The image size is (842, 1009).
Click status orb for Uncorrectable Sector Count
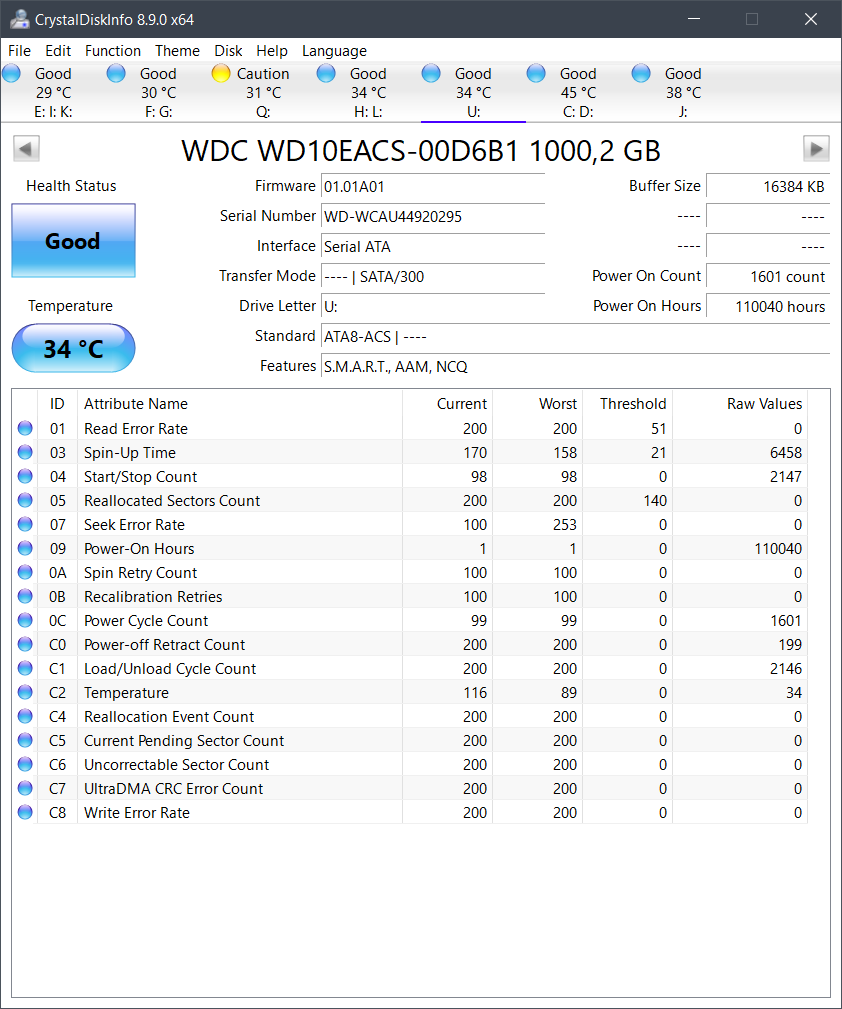point(25,764)
